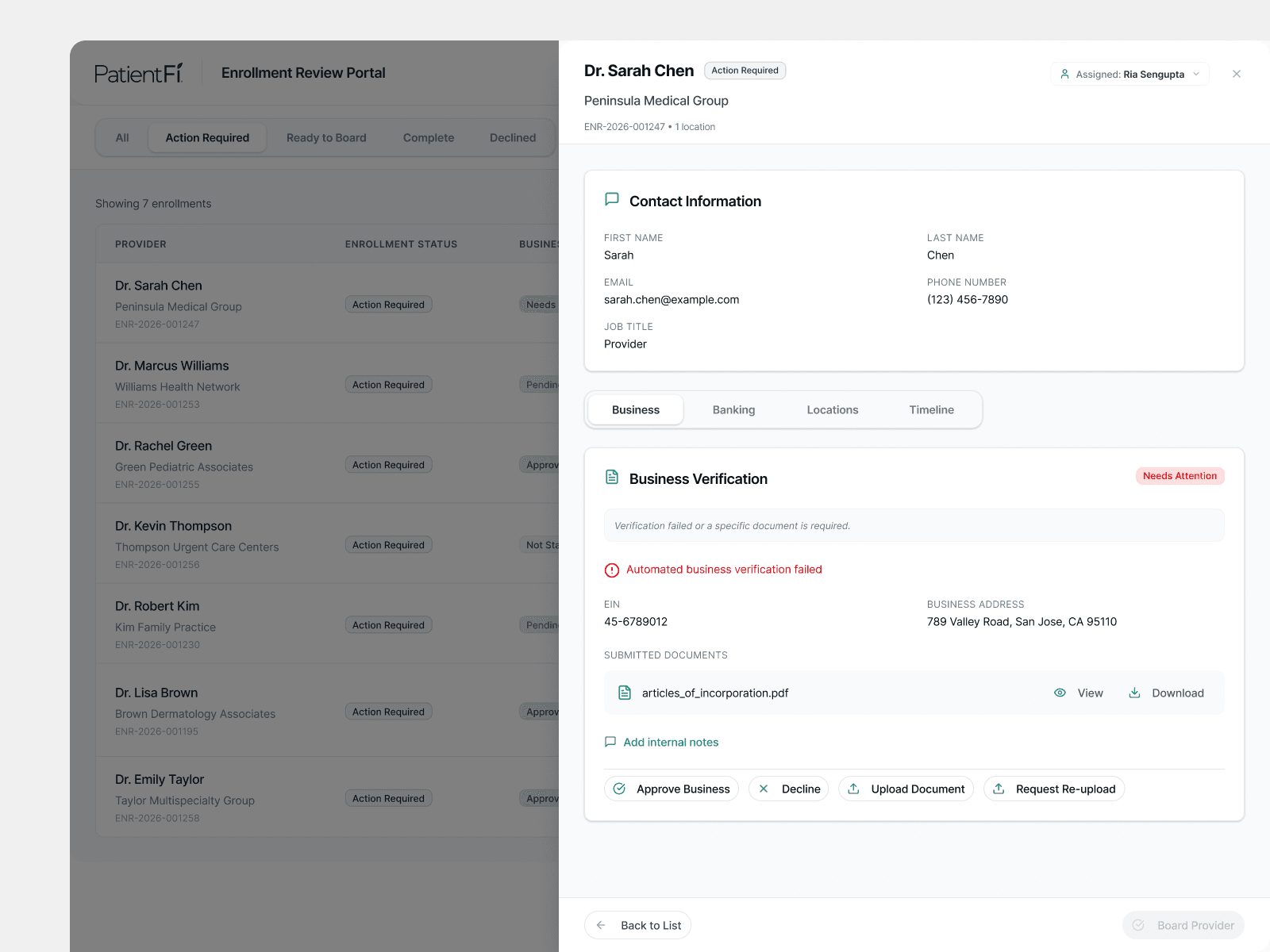Screen dimensions: 1270x952
Task: Select the Dr. Lisa Brown row
Action: click(x=327, y=711)
